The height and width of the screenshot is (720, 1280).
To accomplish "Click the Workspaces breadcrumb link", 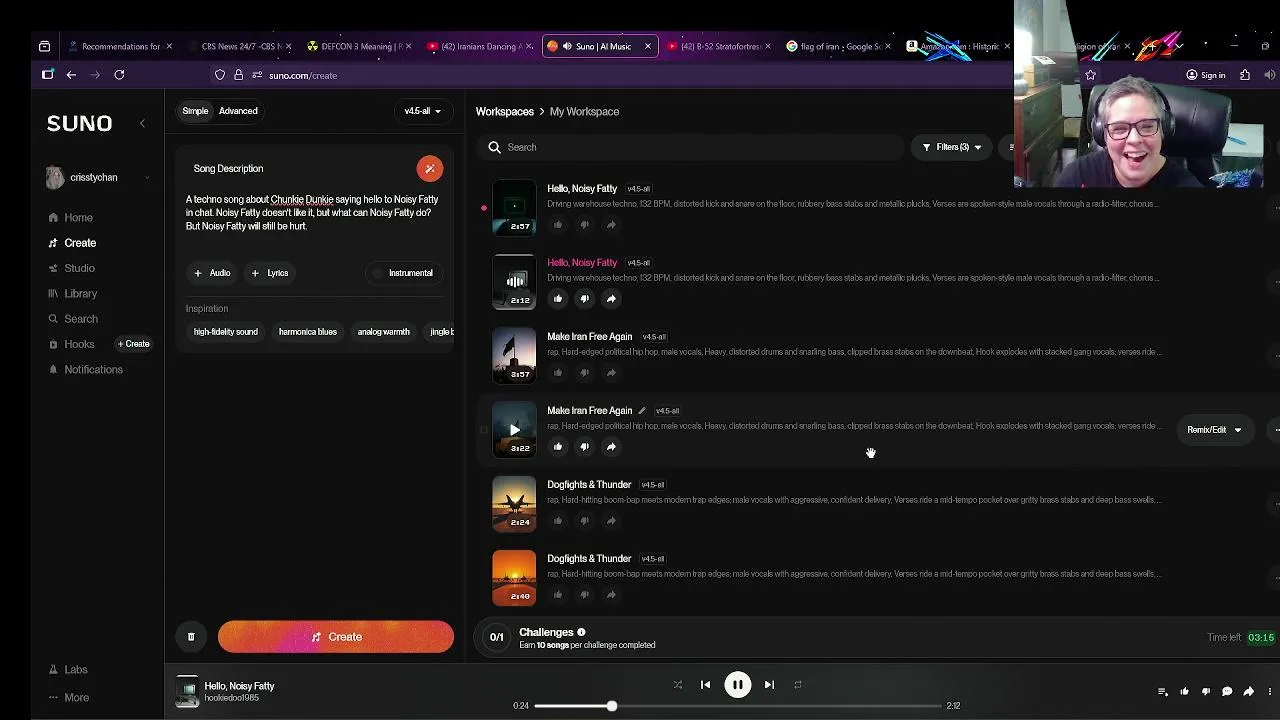I will click(504, 112).
